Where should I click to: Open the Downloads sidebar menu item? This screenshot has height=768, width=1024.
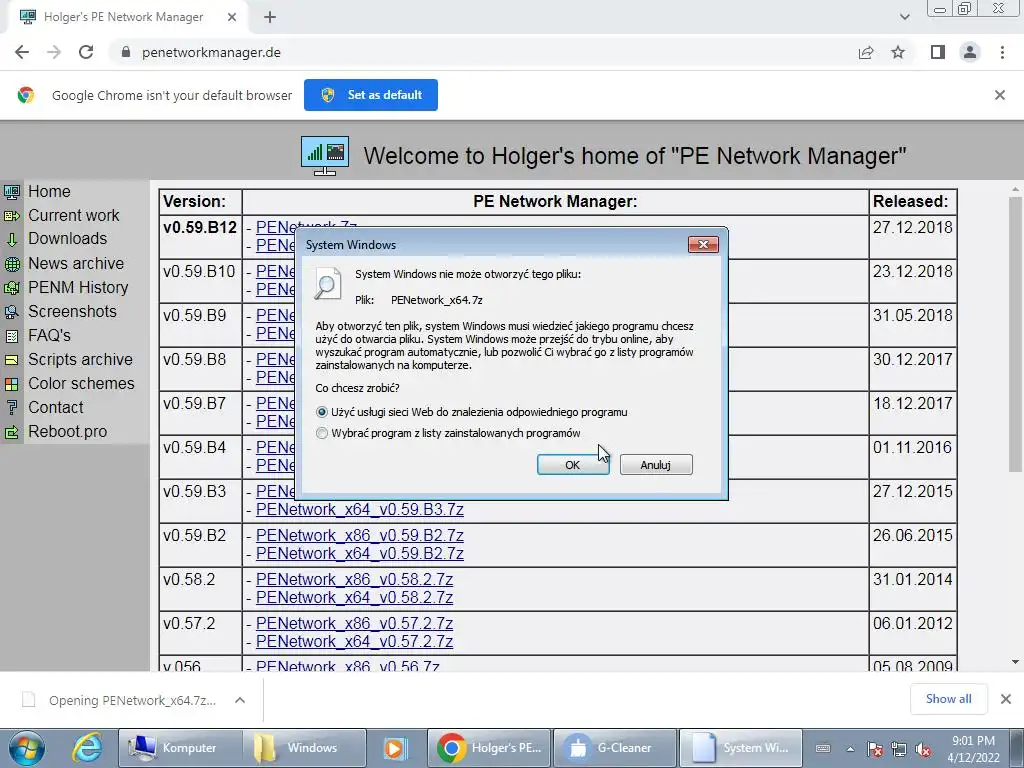coord(67,238)
